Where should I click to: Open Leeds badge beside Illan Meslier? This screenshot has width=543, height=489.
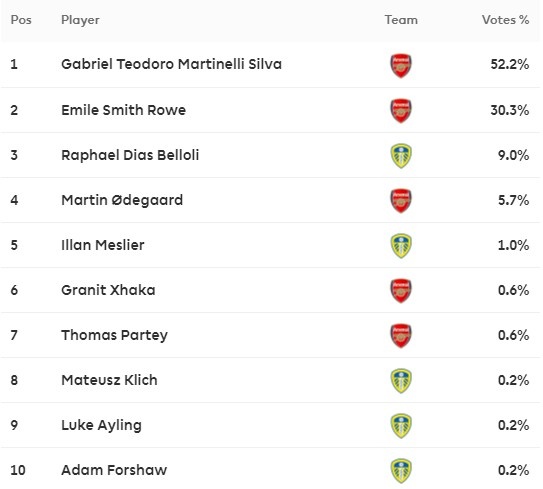click(x=401, y=246)
